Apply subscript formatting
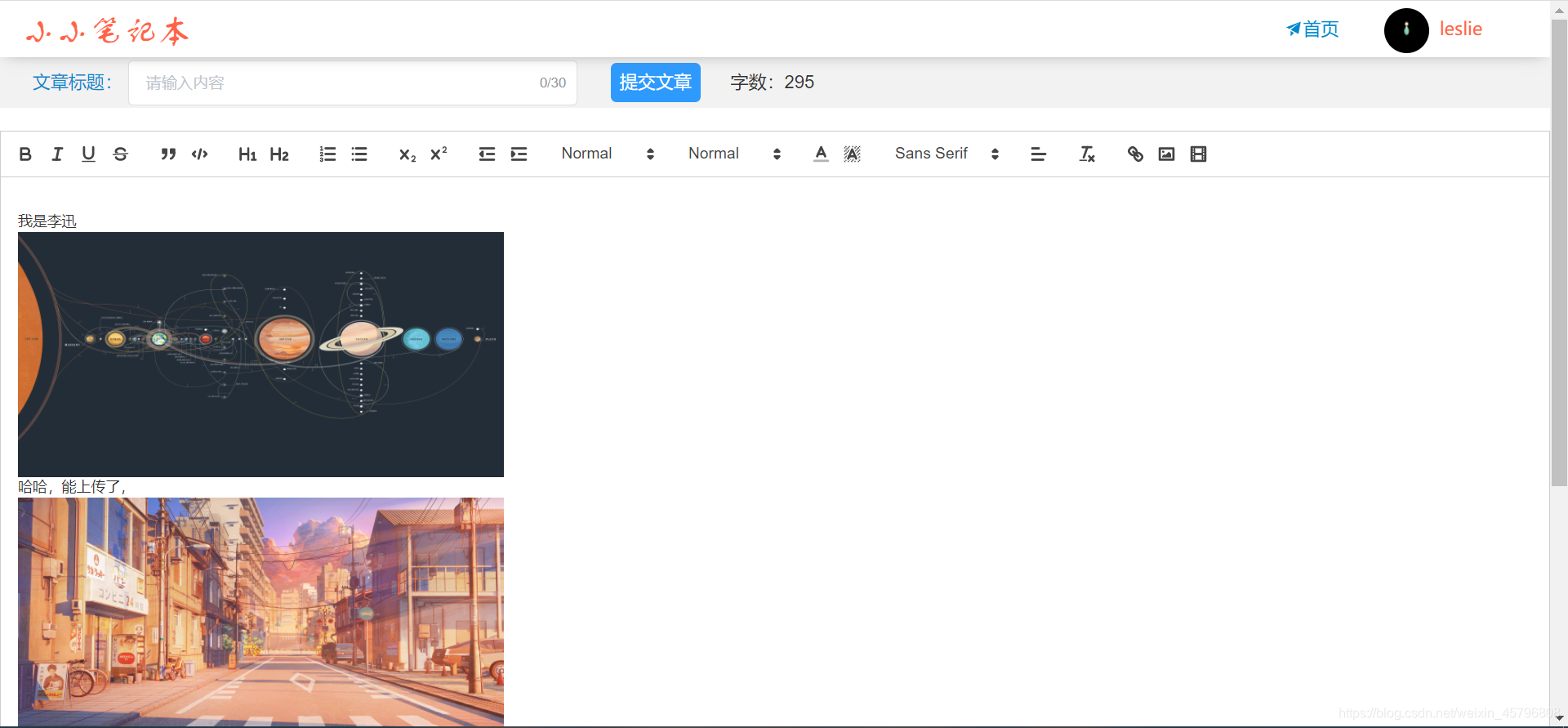 (x=407, y=154)
